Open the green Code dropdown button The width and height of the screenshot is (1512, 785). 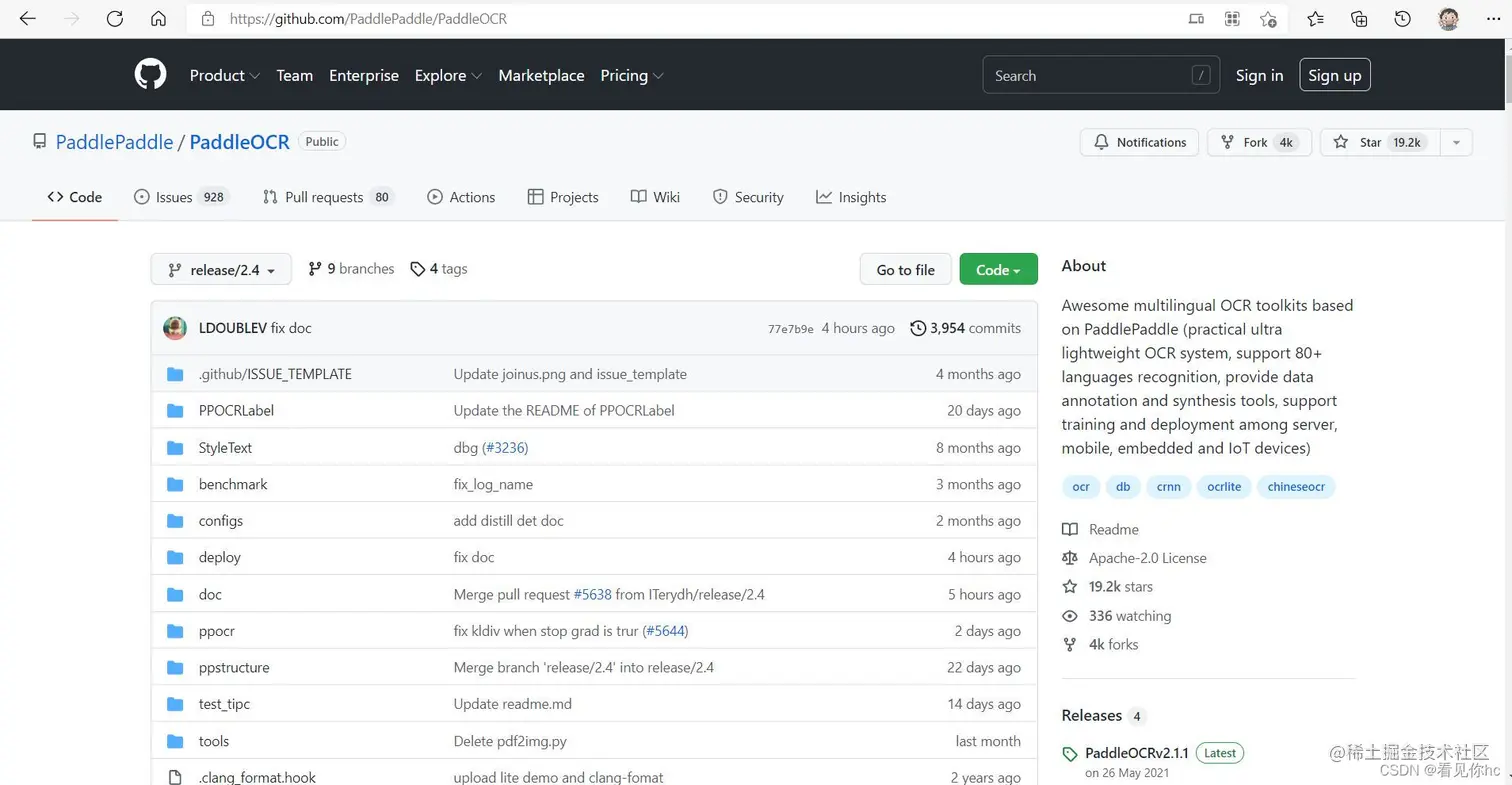[x=998, y=269]
